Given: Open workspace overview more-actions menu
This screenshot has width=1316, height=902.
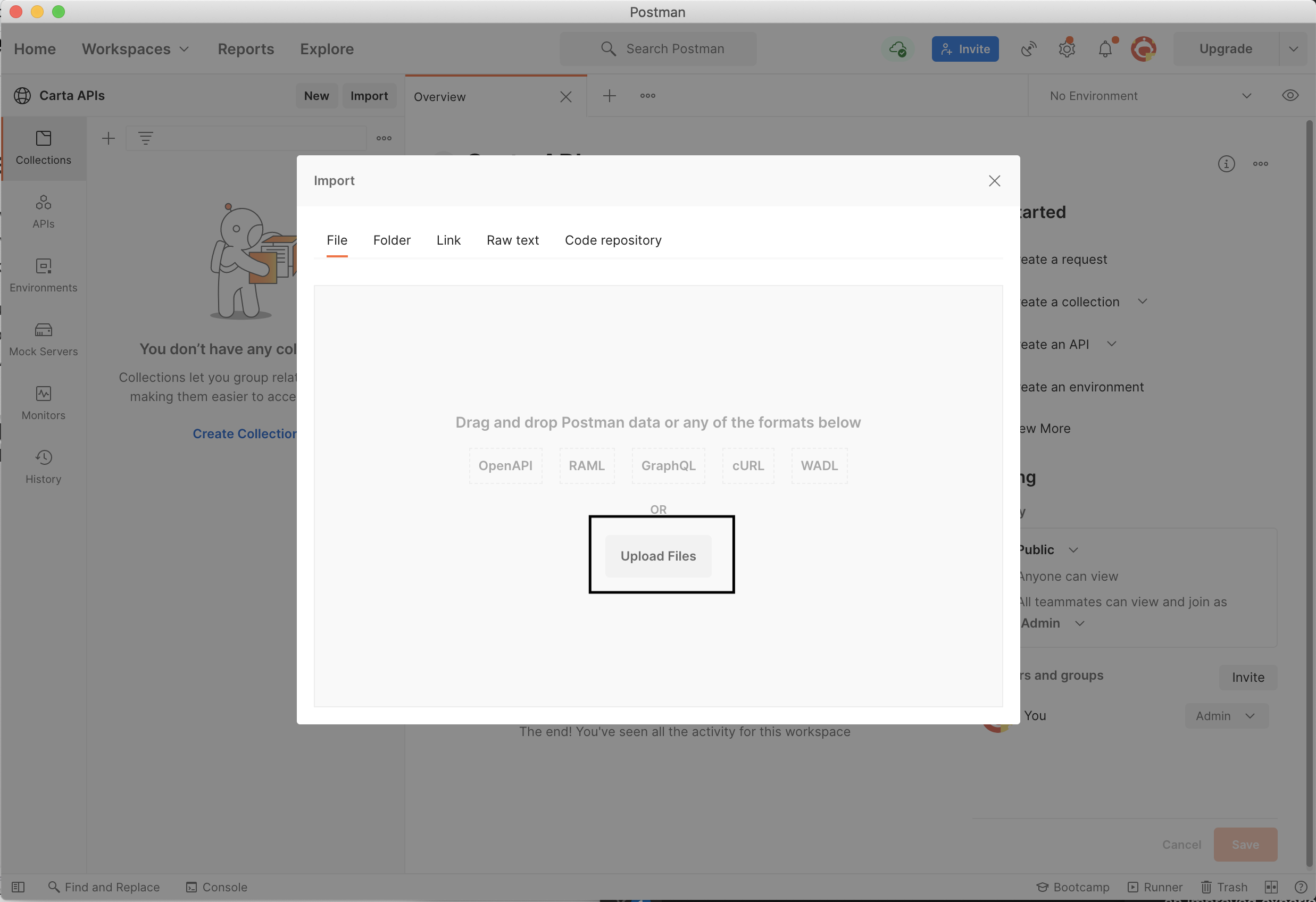Looking at the screenshot, I should click(x=1261, y=164).
